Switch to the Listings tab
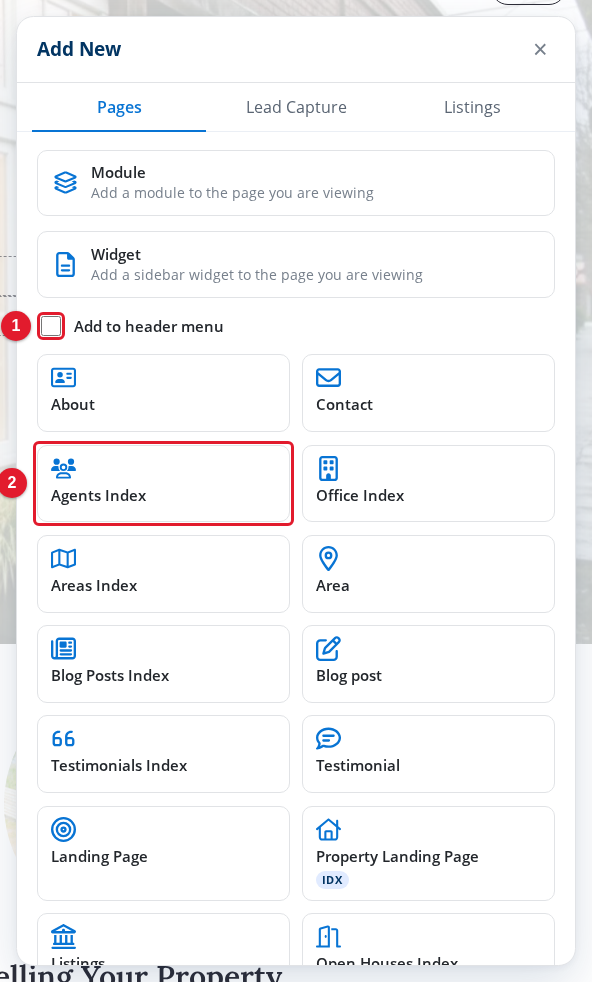The image size is (592, 982). coord(472,108)
